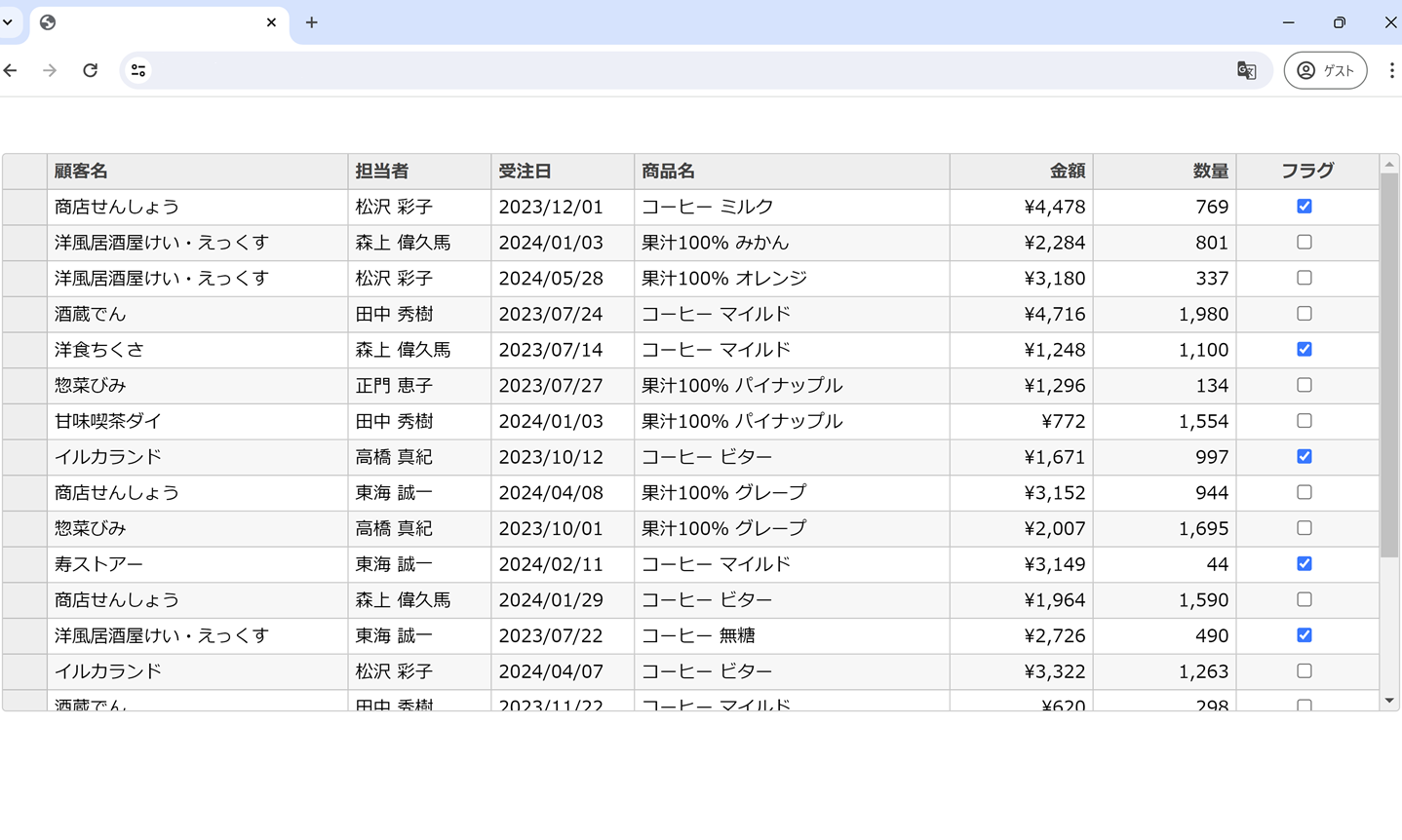The height and width of the screenshot is (840, 1402).
Task: Click the vertical scrollbar thumb
Action: point(1389,365)
